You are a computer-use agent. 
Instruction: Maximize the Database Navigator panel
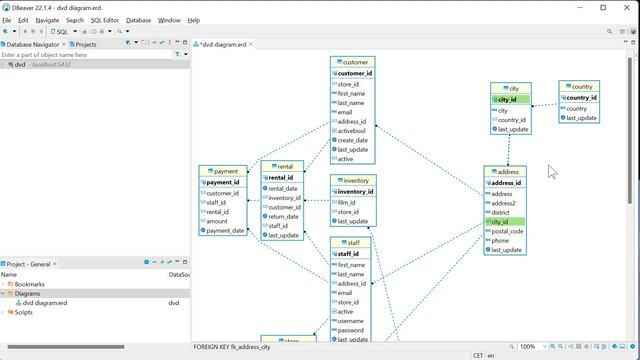(185, 42)
